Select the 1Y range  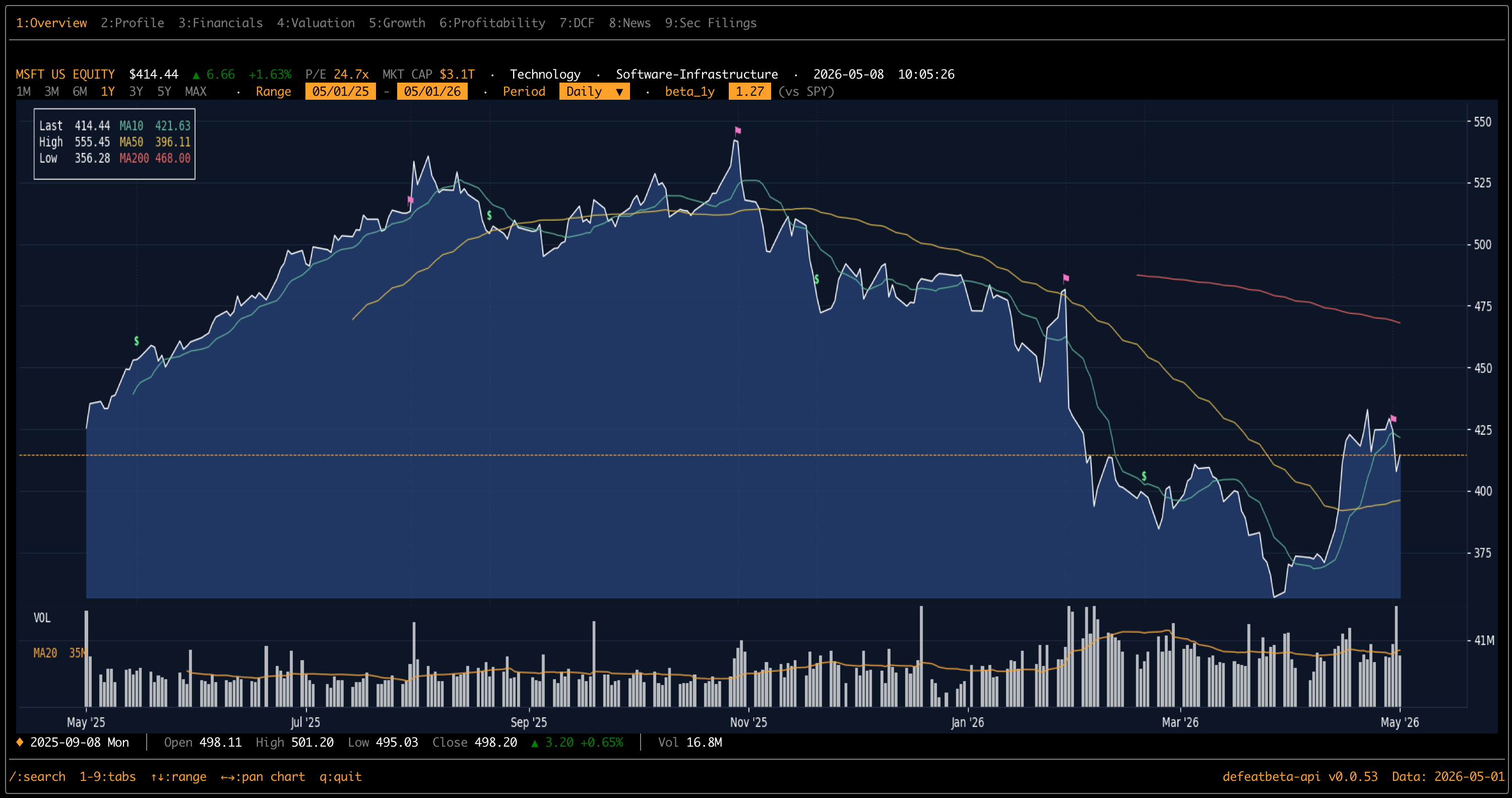click(108, 92)
